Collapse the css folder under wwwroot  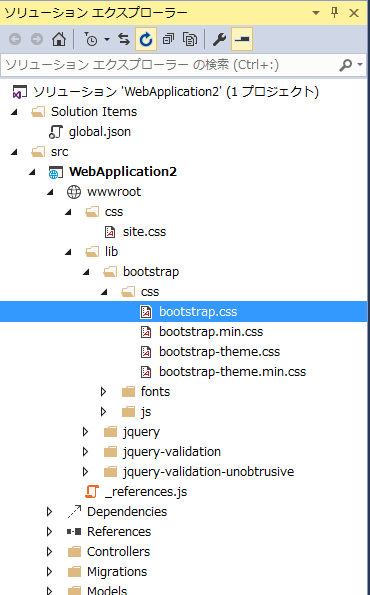pyautogui.click(x=69, y=212)
